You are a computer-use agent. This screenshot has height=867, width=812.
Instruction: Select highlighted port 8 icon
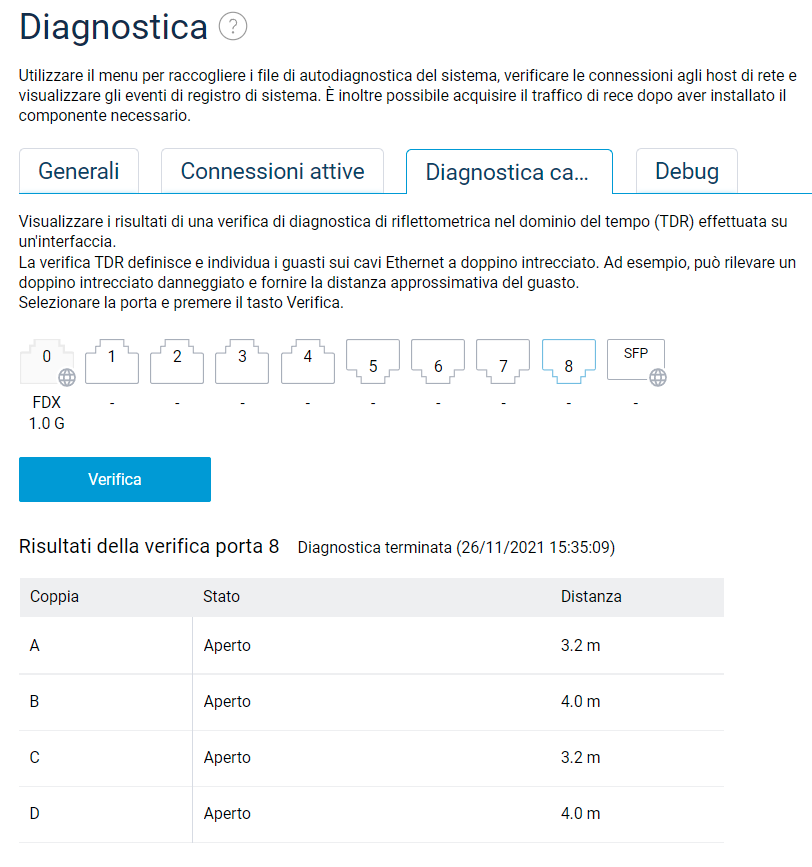(x=568, y=360)
